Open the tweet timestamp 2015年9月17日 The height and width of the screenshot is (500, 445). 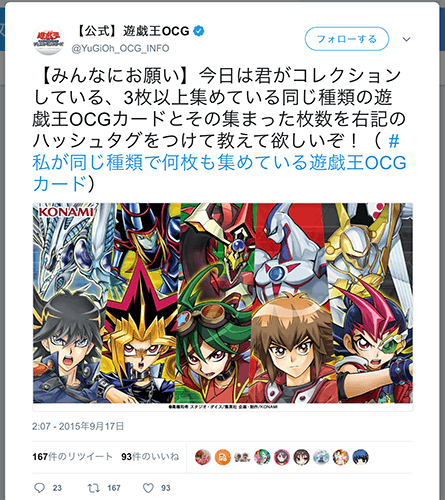(x=78, y=426)
